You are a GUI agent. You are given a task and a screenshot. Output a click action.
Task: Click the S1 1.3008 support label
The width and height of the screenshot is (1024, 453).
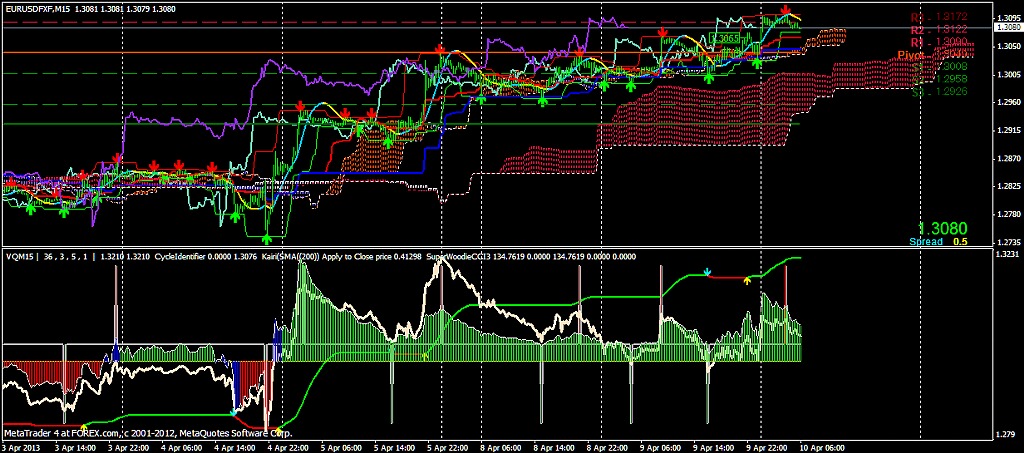pyautogui.click(x=938, y=66)
